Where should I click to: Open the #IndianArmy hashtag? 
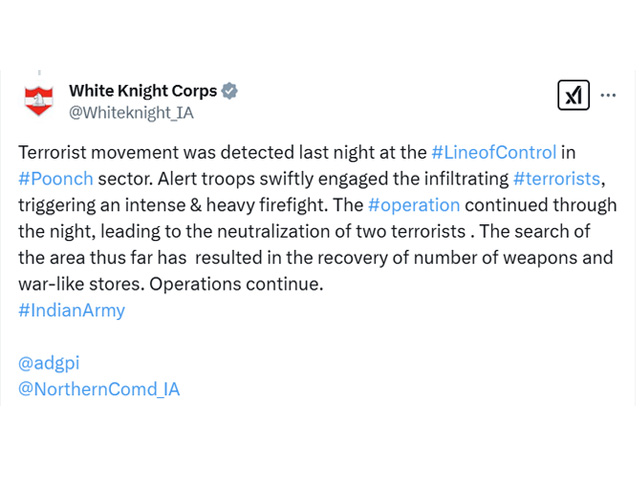click(72, 310)
